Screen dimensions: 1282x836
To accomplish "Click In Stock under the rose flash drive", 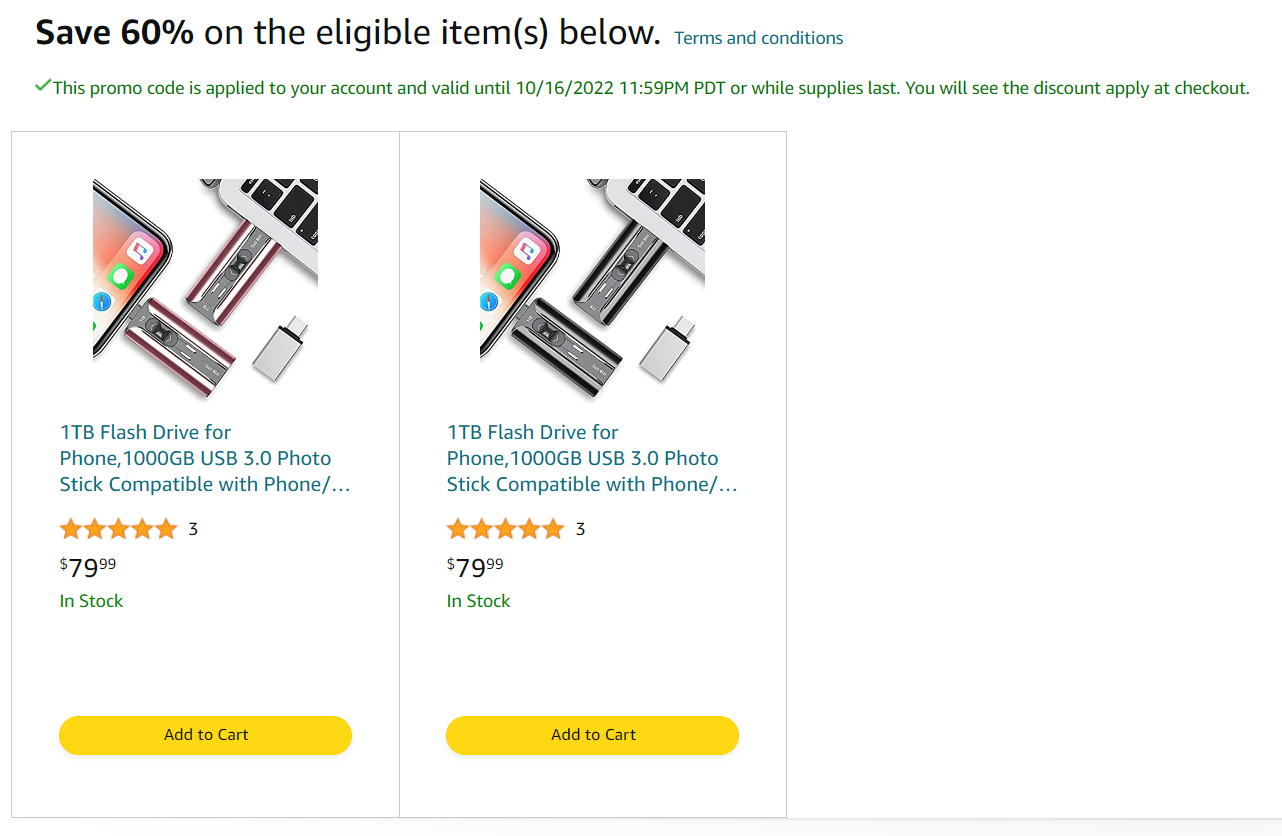I will (x=91, y=601).
